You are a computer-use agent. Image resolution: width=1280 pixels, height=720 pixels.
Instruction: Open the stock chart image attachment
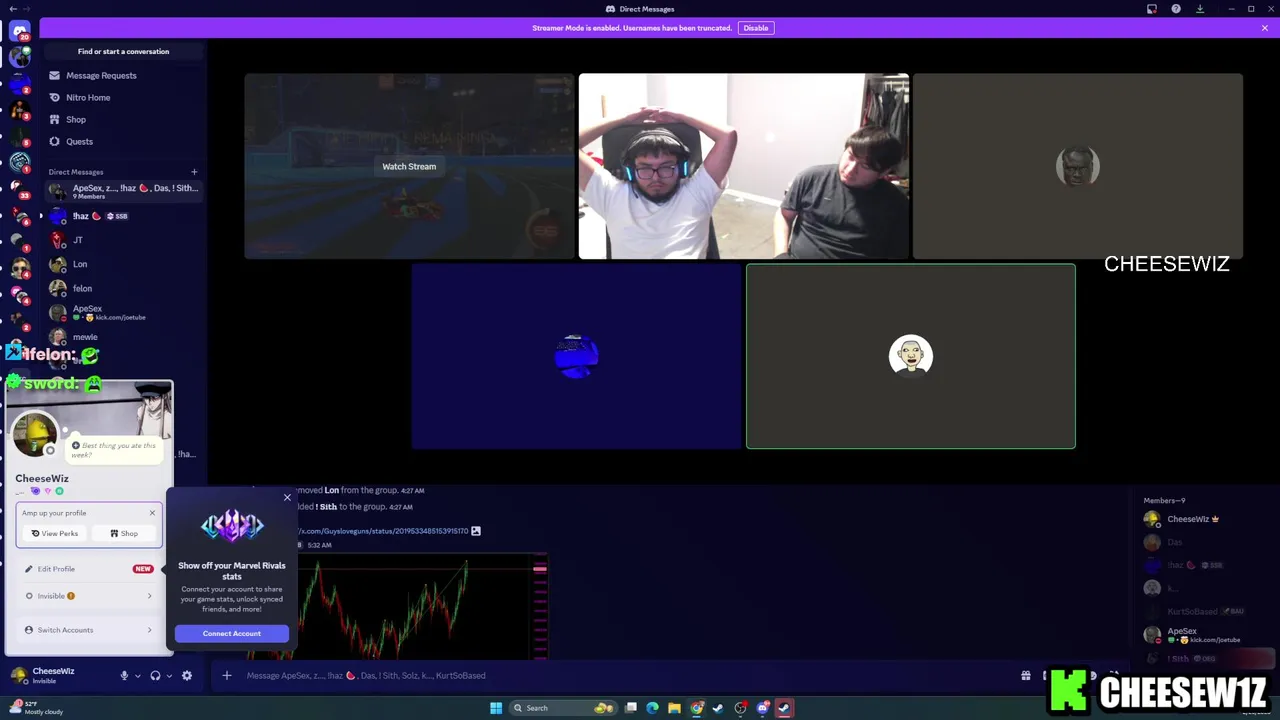[423, 606]
